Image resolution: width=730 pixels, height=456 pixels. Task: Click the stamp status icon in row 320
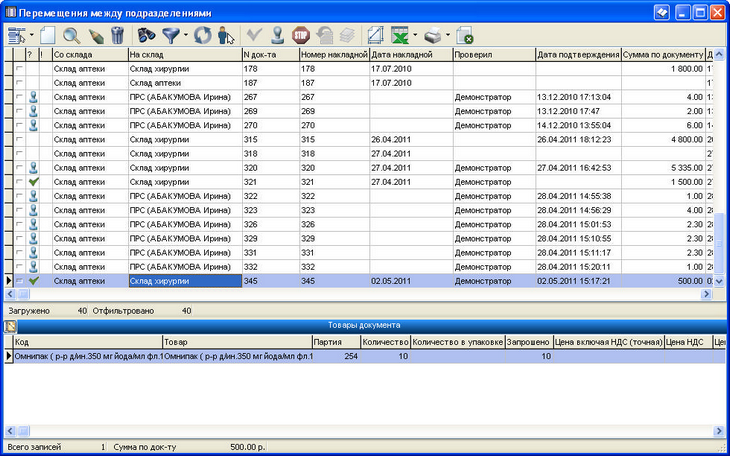point(33,168)
